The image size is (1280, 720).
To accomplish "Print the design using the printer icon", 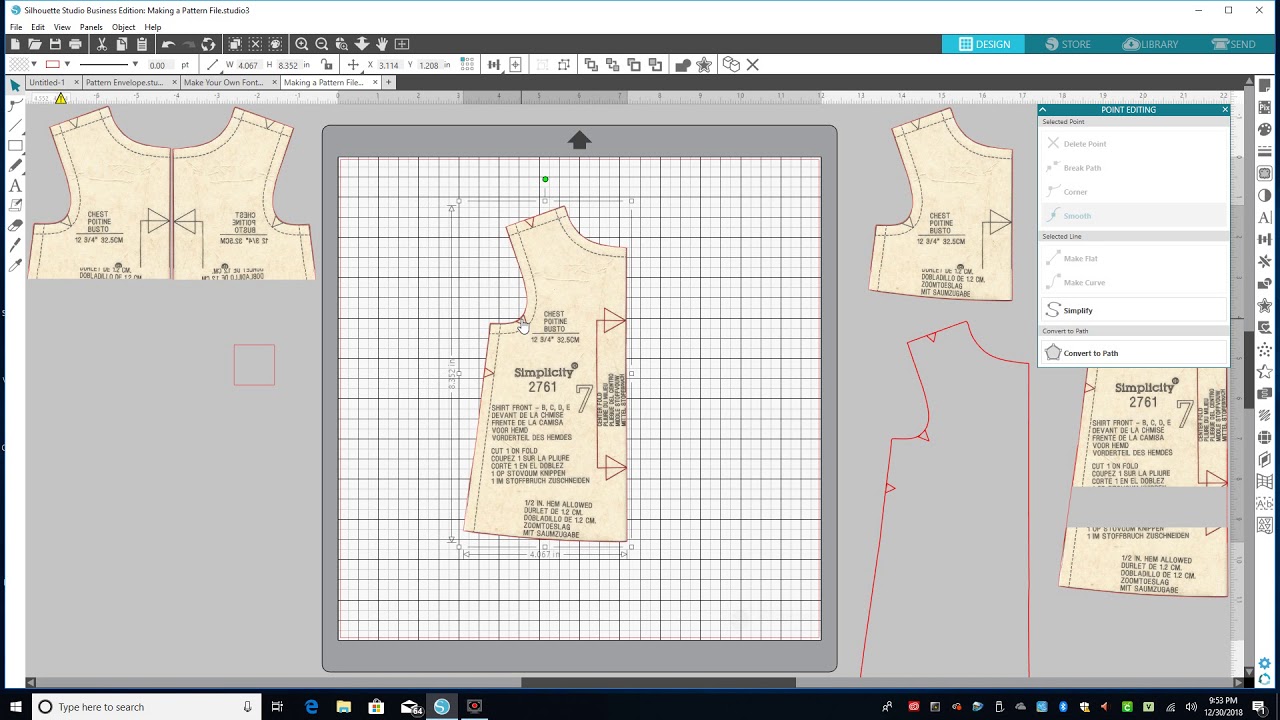I will point(75,44).
